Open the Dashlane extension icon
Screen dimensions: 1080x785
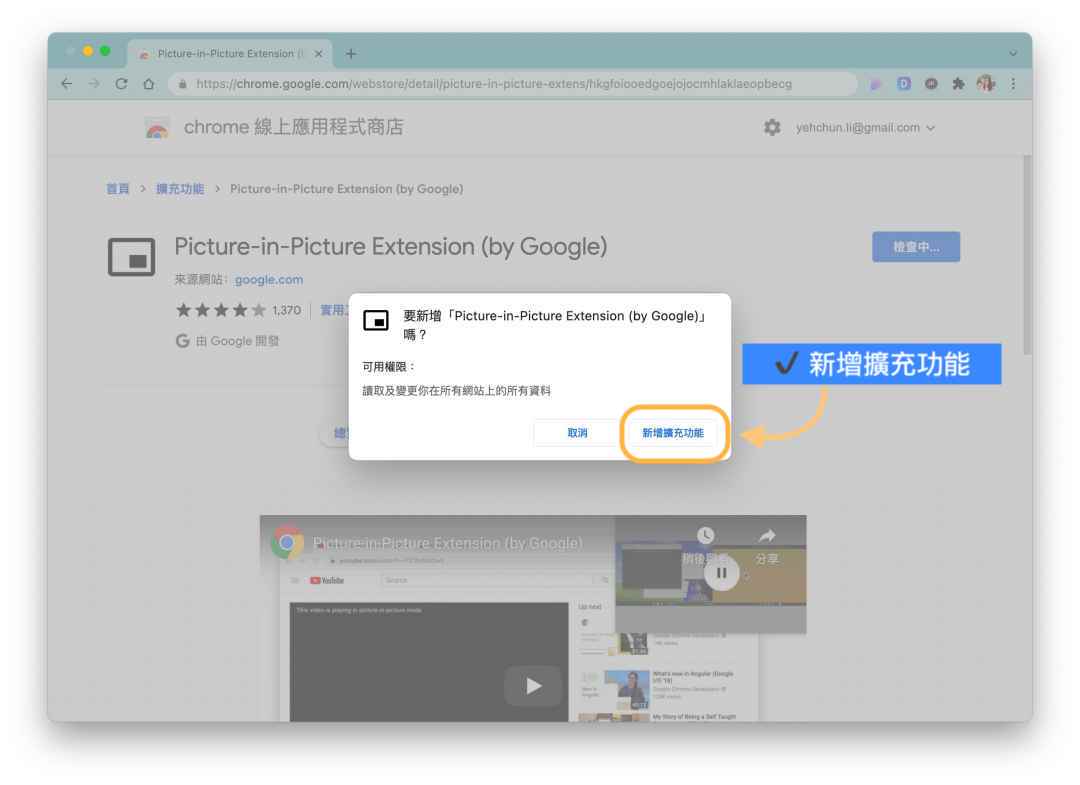point(904,85)
